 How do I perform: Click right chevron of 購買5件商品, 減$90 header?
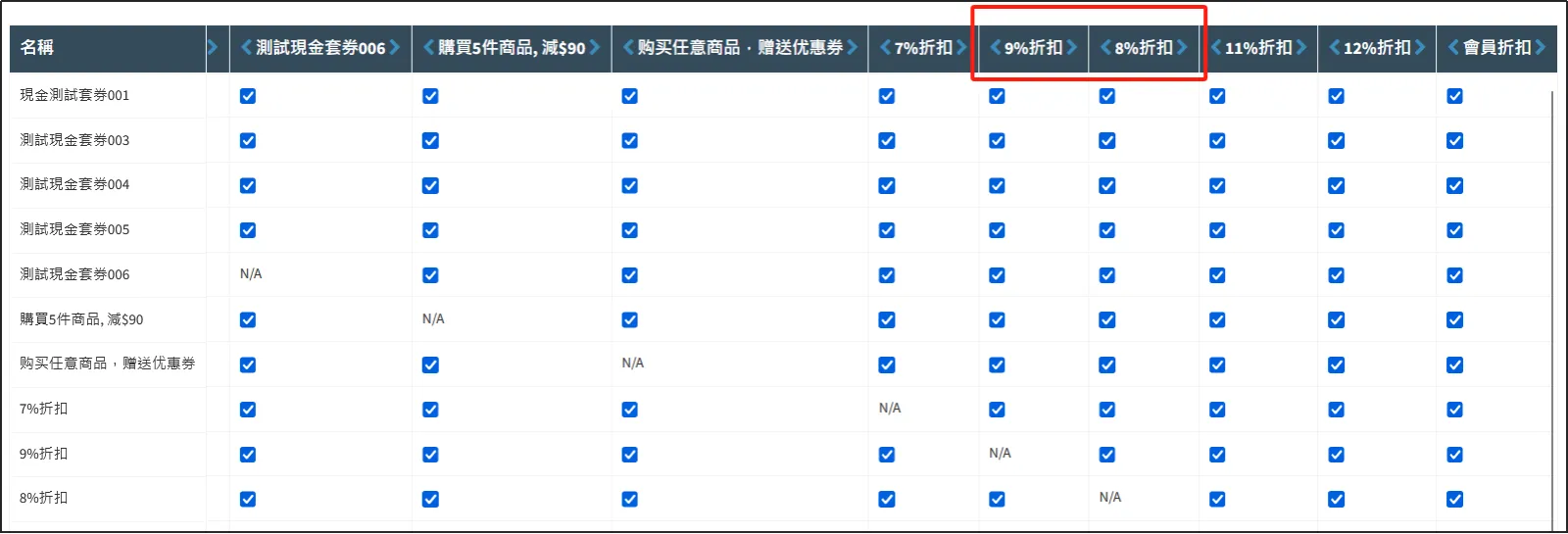tap(595, 47)
